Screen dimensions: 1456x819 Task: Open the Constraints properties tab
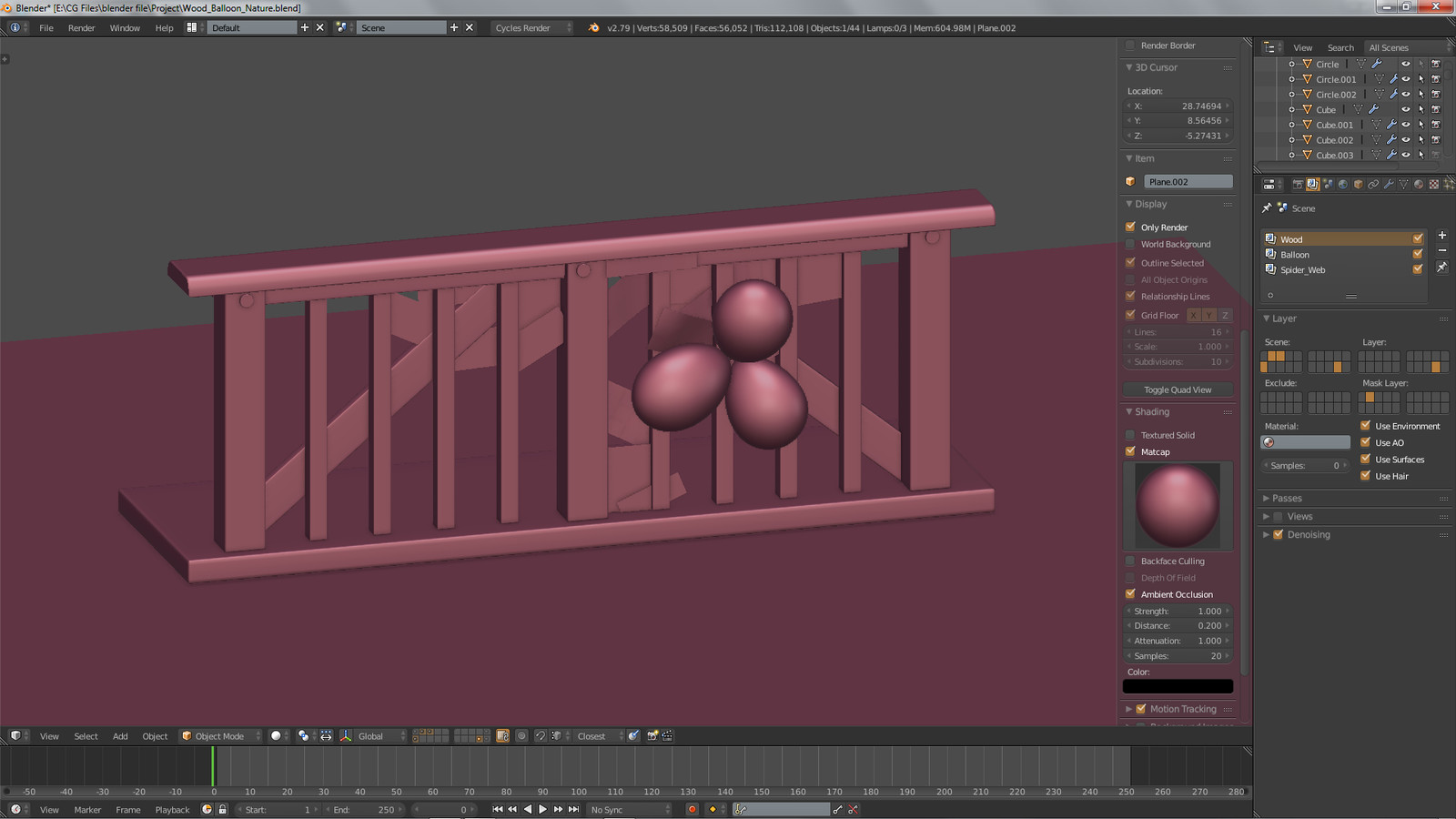(1373, 184)
